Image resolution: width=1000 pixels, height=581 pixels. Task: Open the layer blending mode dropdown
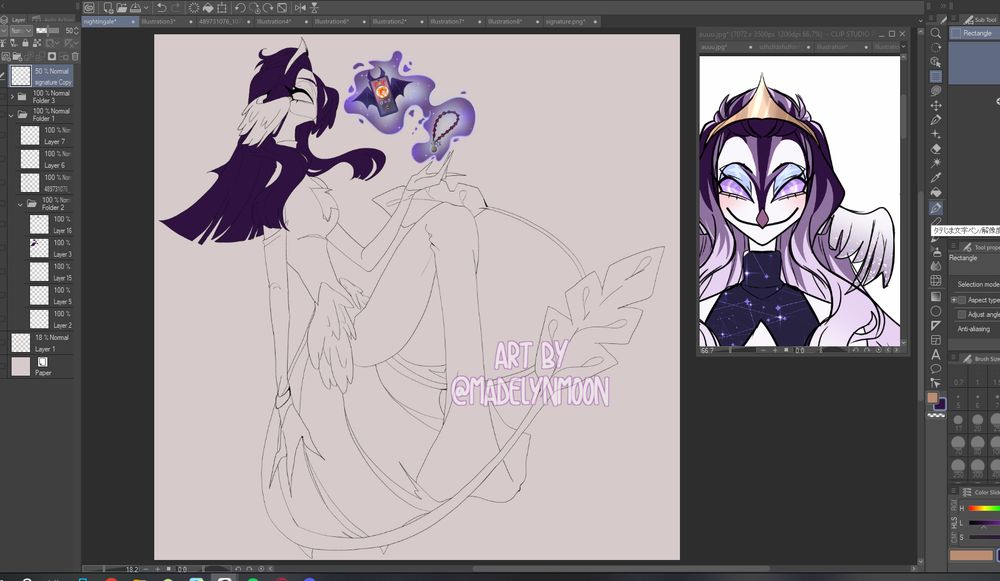point(20,31)
